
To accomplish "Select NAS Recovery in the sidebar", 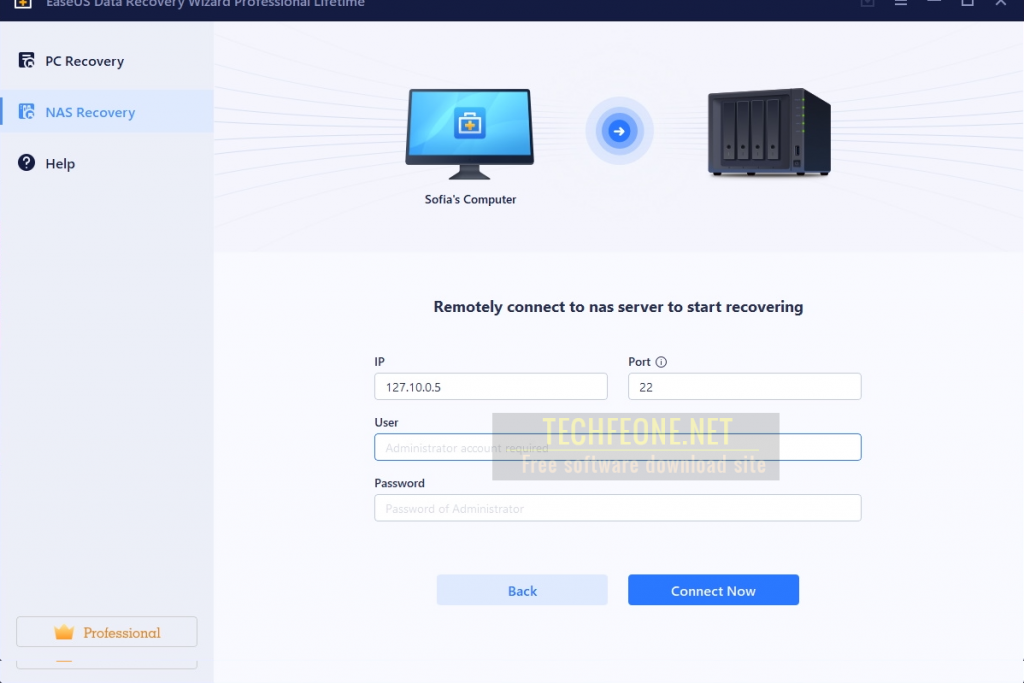I will [x=106, y=112].
